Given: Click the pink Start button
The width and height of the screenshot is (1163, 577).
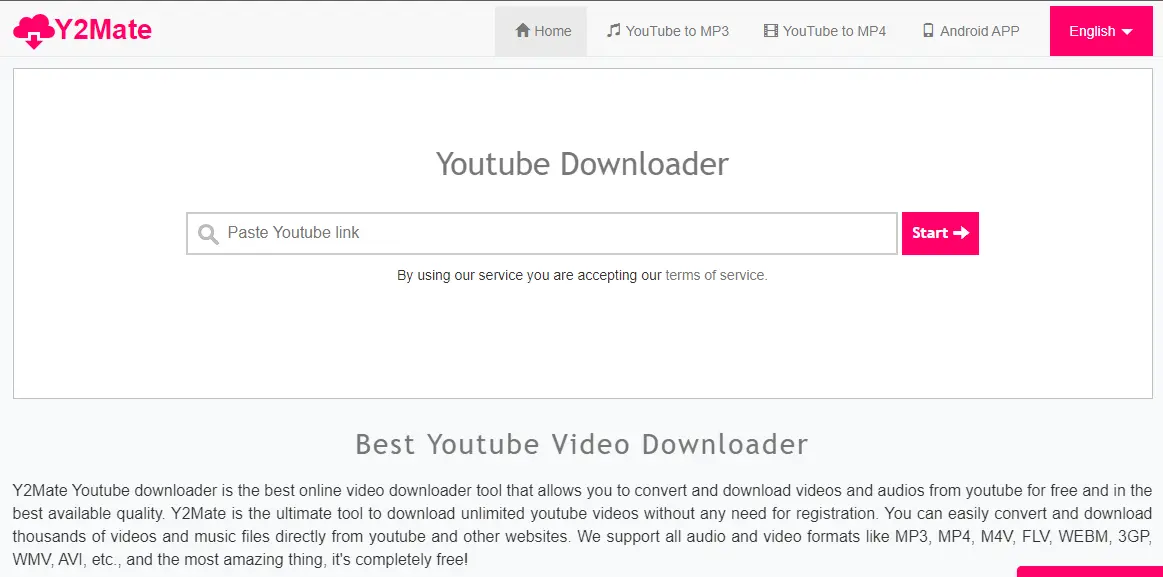Looking at the screenshot, I should pos(940,234).
